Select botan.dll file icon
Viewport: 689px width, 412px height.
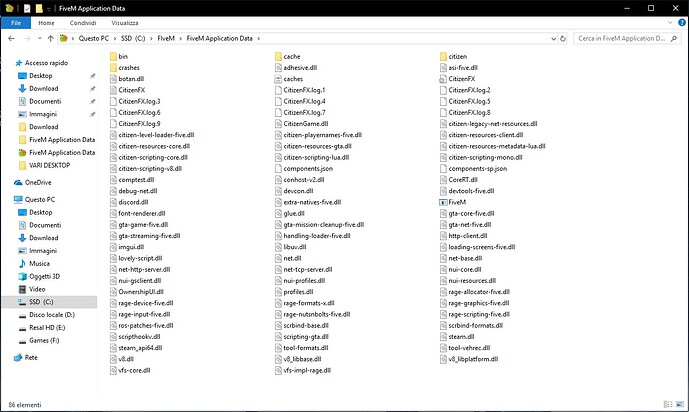[113, 79]
